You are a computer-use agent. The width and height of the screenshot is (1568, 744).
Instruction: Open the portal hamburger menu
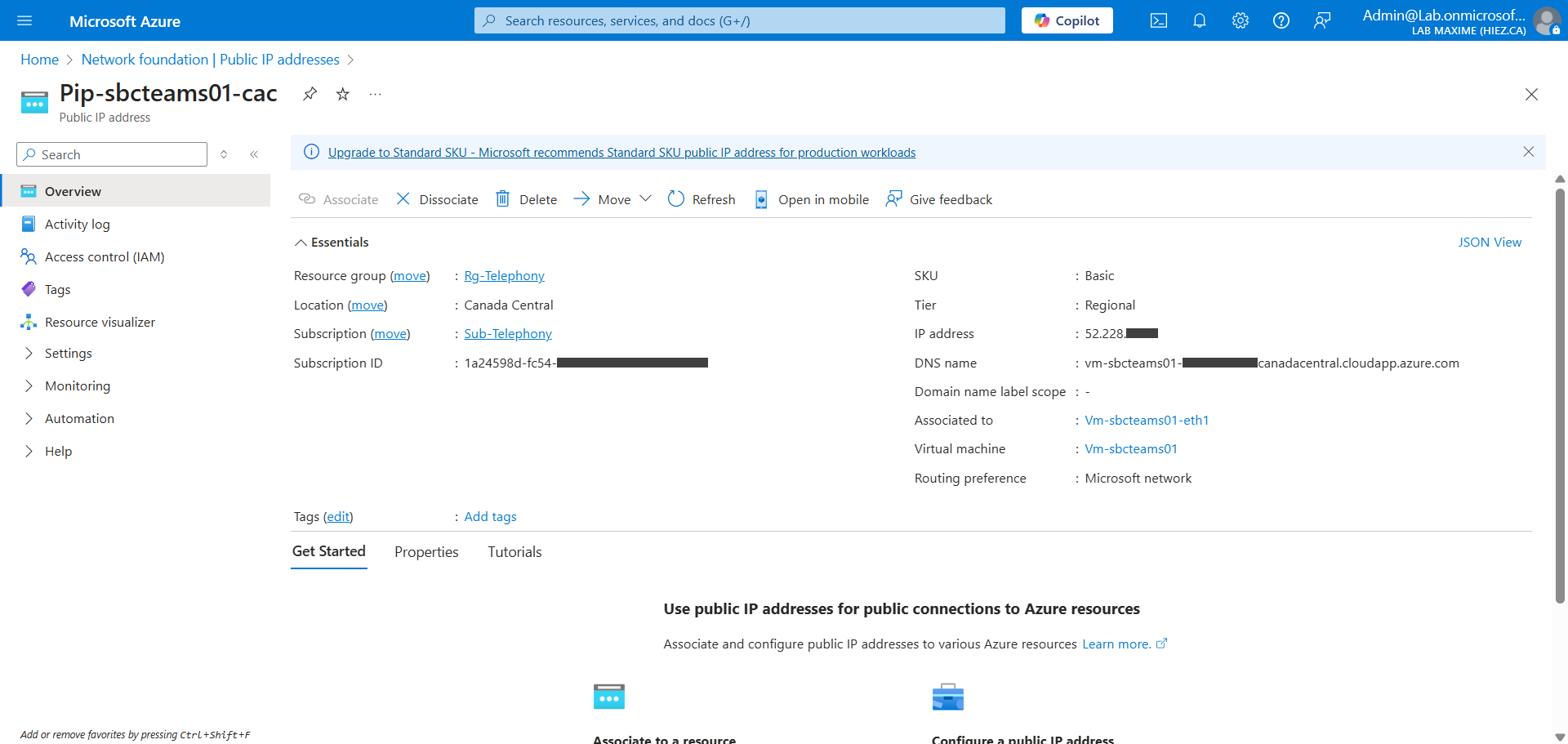[x=24, y=21]
